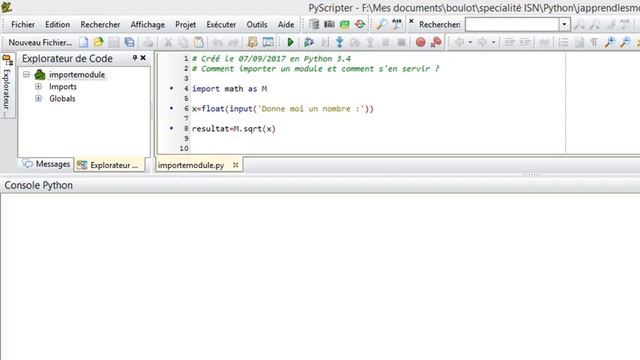Click the x=float(input(...)) code line
The height and width of the screenshot is (360, 640).
point(283,109)
